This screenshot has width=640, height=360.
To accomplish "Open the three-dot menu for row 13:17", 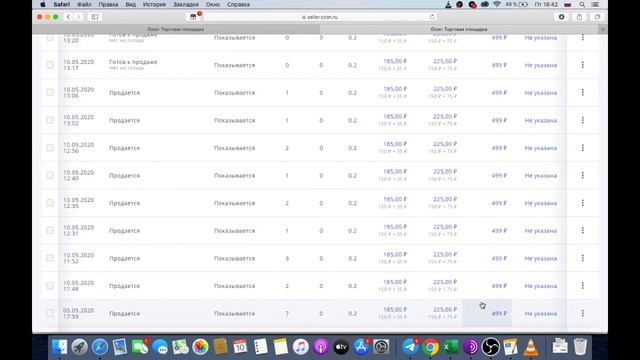I will (582, 65).
